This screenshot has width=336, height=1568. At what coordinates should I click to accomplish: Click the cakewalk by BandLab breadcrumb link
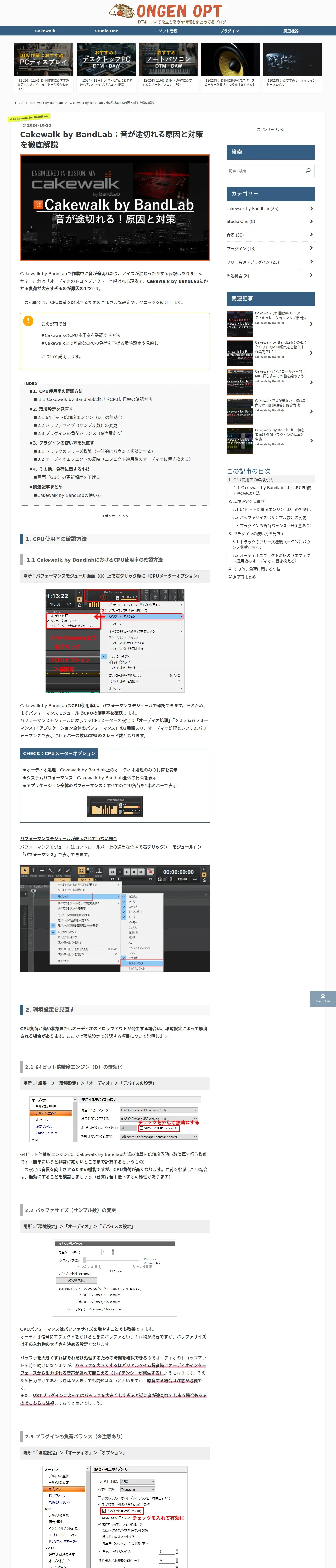click(46, 103)
